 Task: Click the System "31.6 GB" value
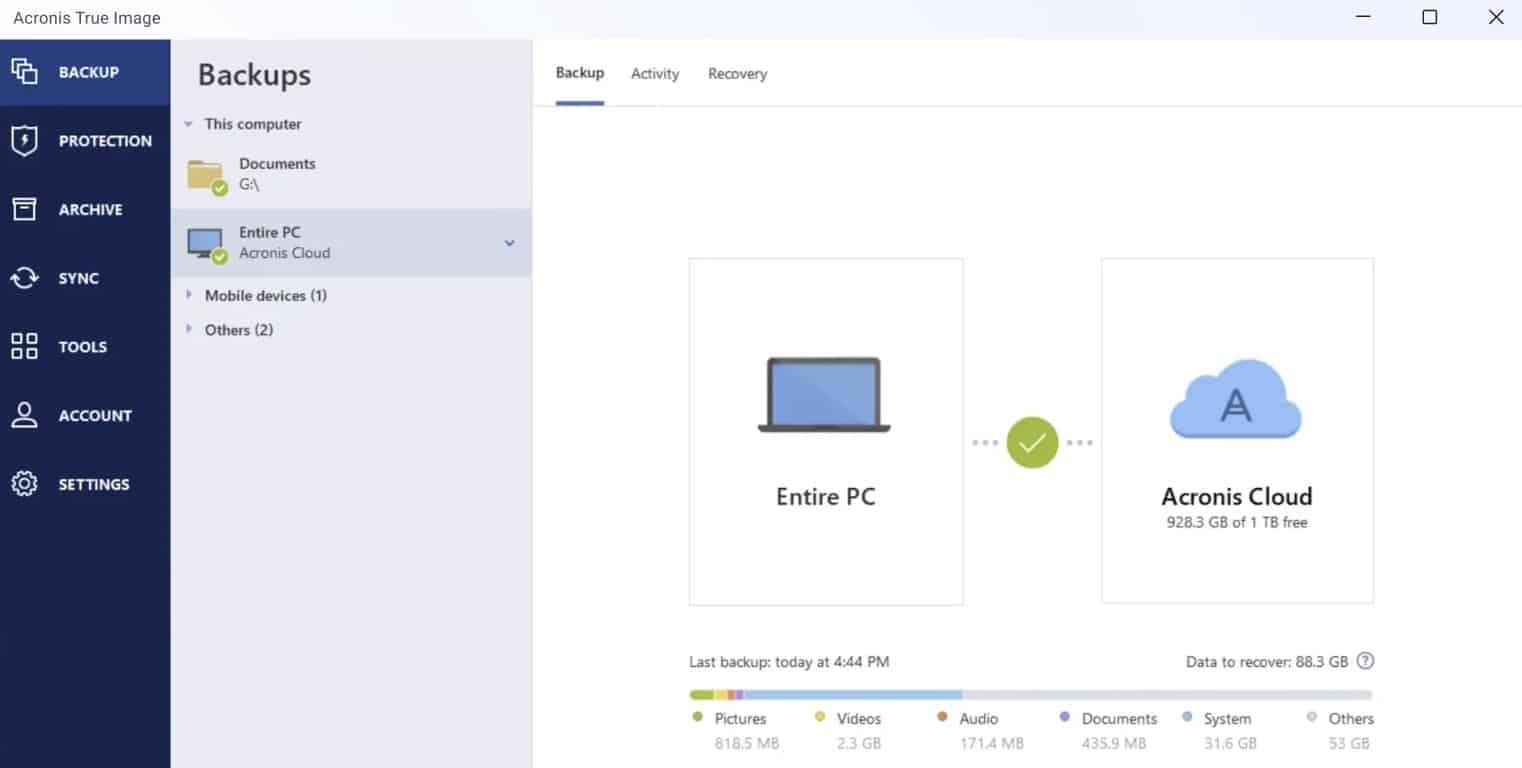point(1232,744)
